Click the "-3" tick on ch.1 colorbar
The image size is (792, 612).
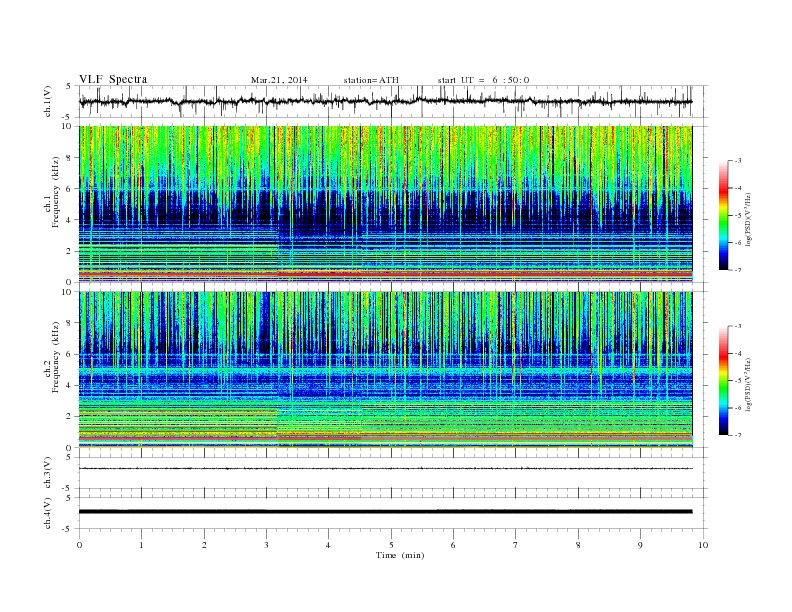pyautogui.click(x=737, y=161)
